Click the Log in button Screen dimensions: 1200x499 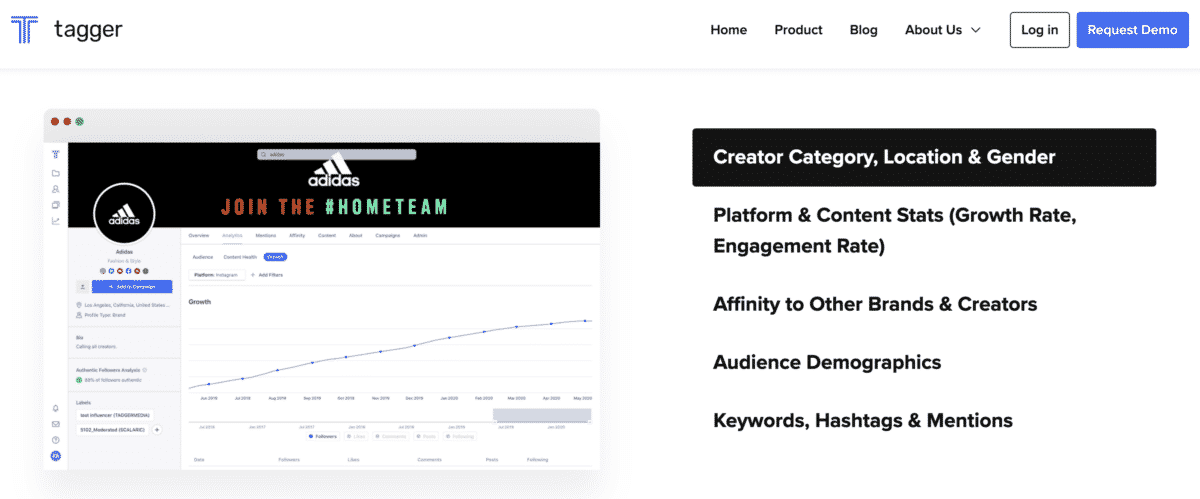(1039, 30)
